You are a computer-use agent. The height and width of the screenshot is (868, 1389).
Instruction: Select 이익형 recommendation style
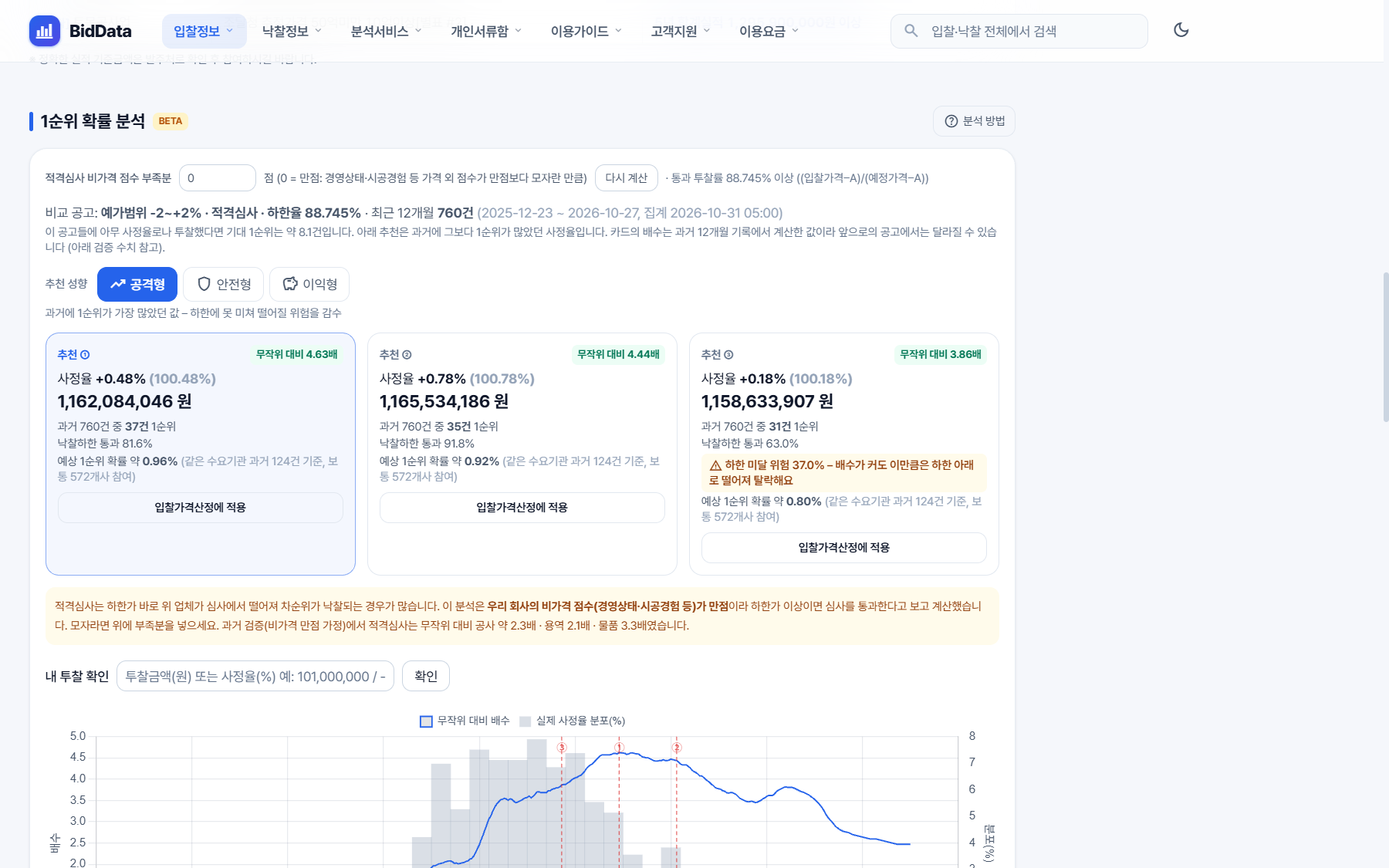tap(309, 284)
